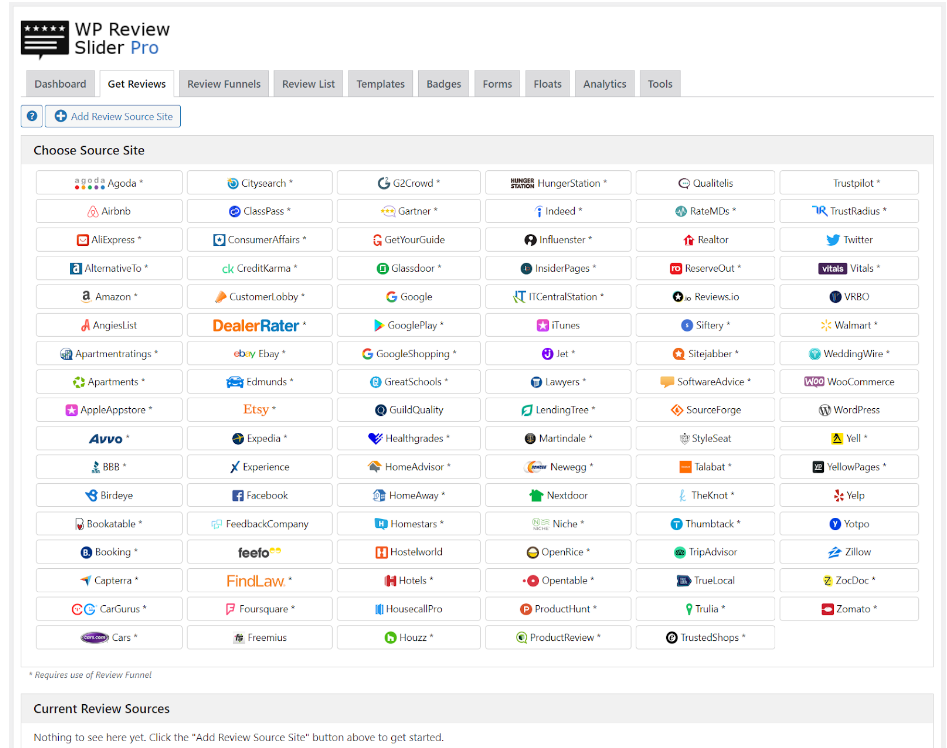Open the help question mark icon
Image resolution: width=947 pixels, height=748 pixels.
point(32,117)
